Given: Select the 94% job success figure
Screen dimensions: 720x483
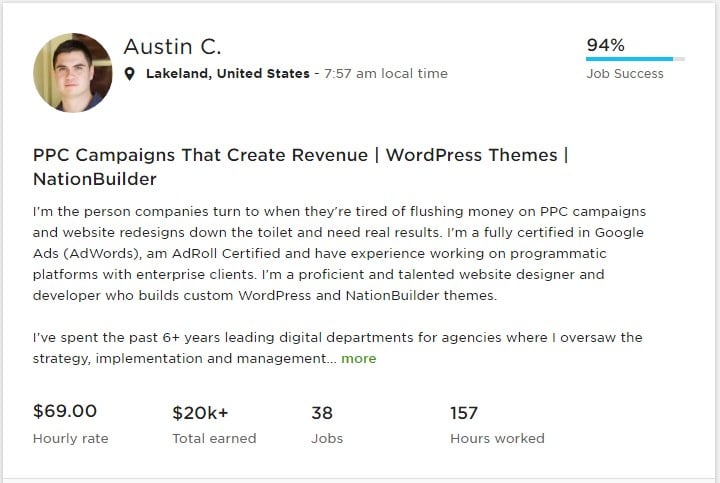Looking at the screenshot, I should [x=605, y=45].
